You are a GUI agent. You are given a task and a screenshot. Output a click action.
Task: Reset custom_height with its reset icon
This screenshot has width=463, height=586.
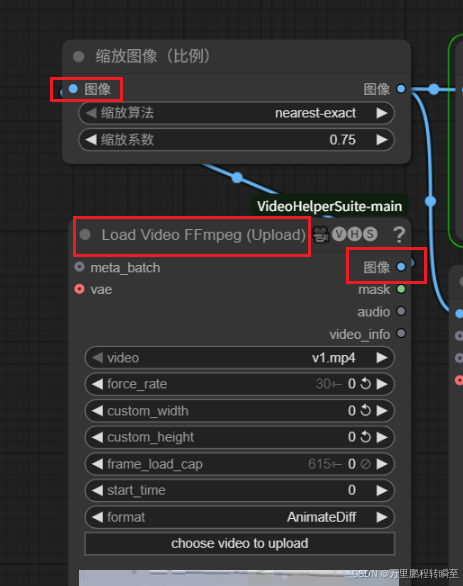pos(365,437)
